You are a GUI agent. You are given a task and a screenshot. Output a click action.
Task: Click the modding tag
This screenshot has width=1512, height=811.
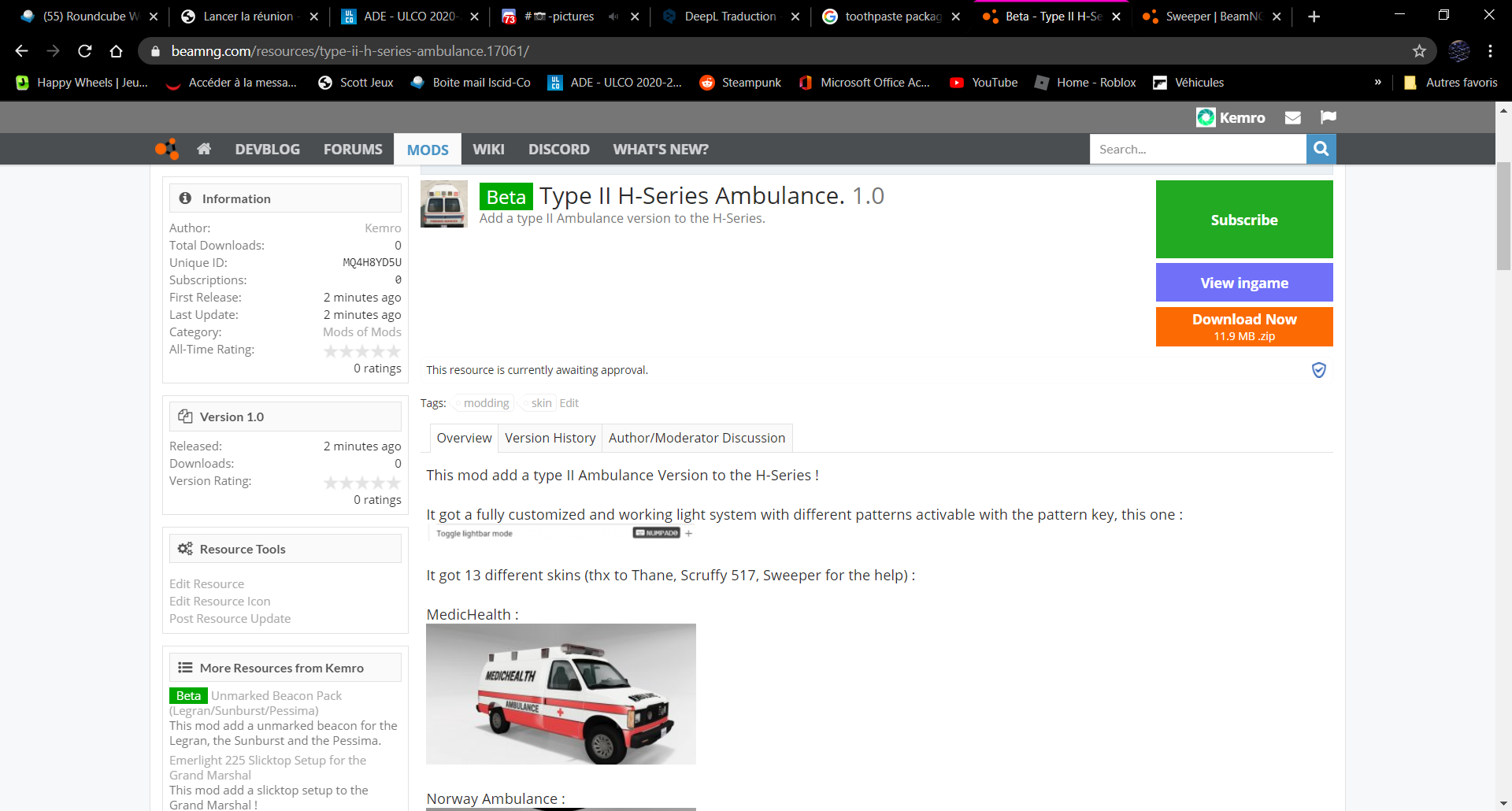click(485, 403)
